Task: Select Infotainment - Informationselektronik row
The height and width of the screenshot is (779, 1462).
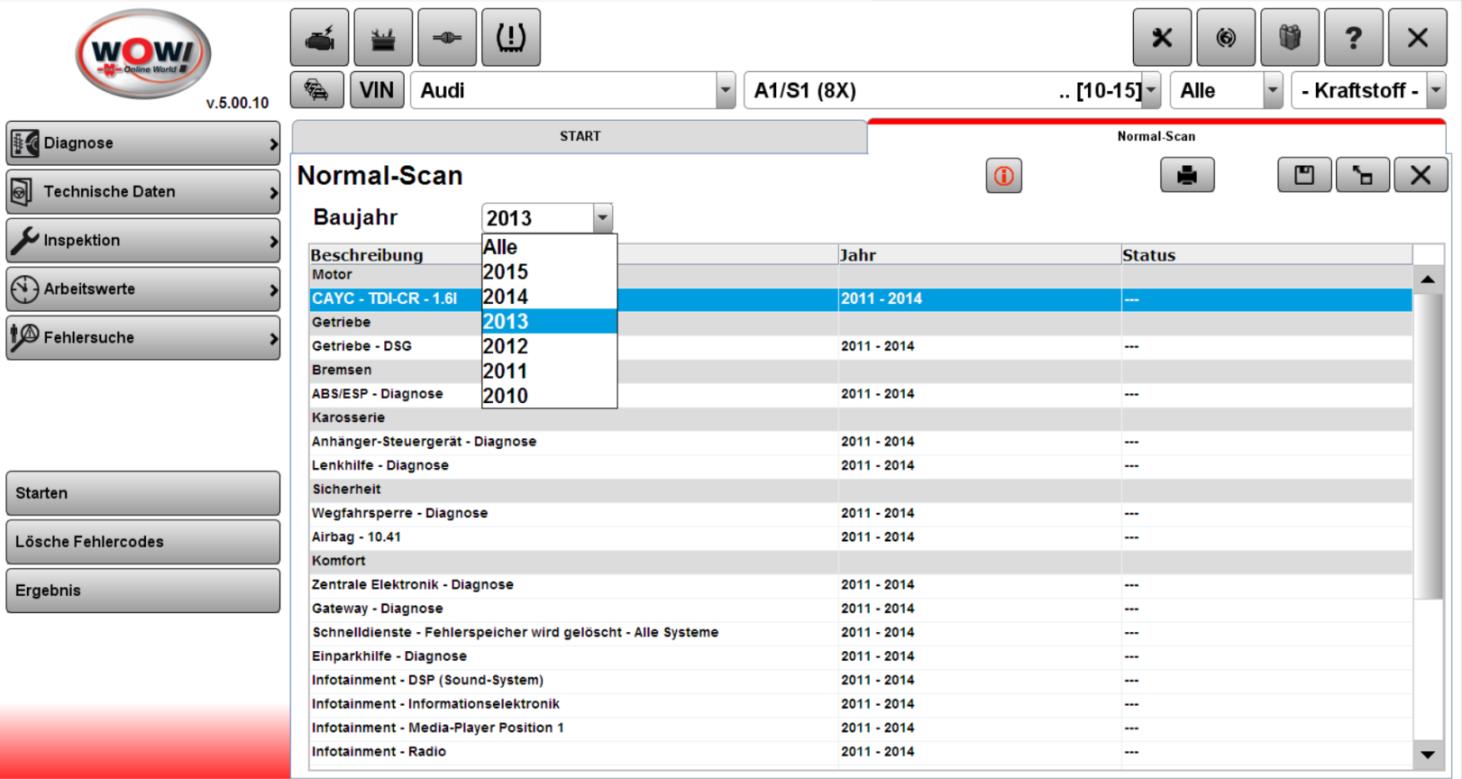Action: click(x=860, y=704)
